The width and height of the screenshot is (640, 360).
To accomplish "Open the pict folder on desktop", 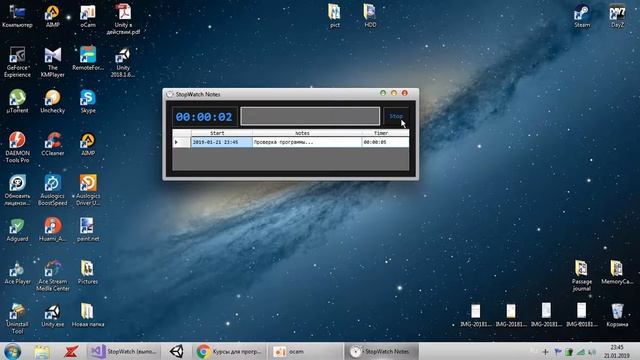I will 334,16.
